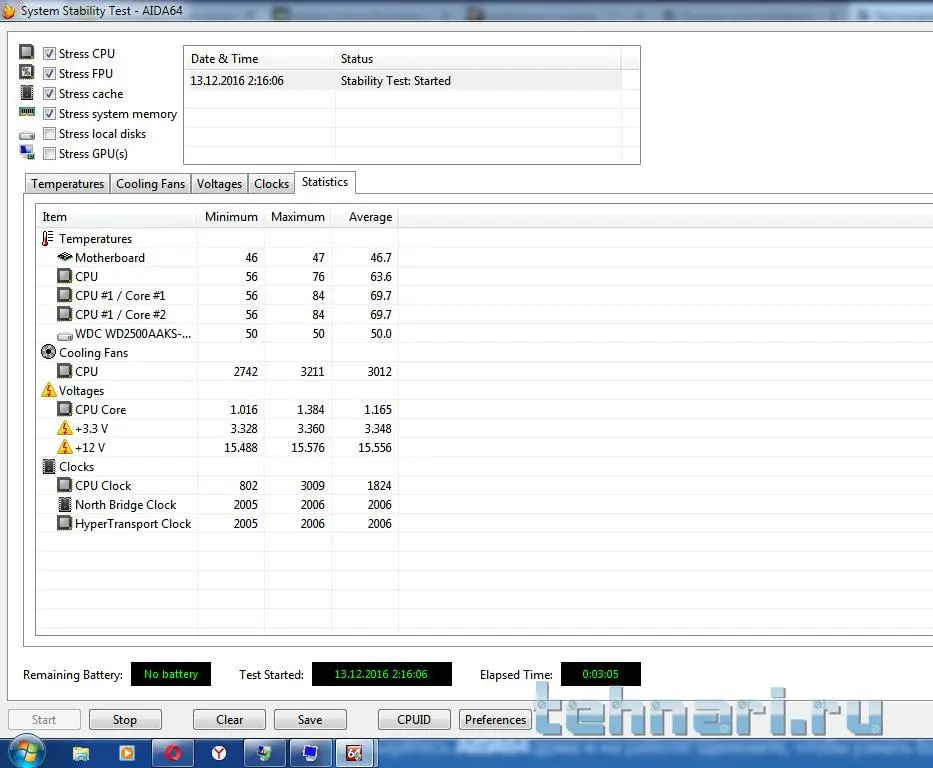Click the Cooling Fans group fan icon
This screenshot has width=933, height=768.
(48, 352)
